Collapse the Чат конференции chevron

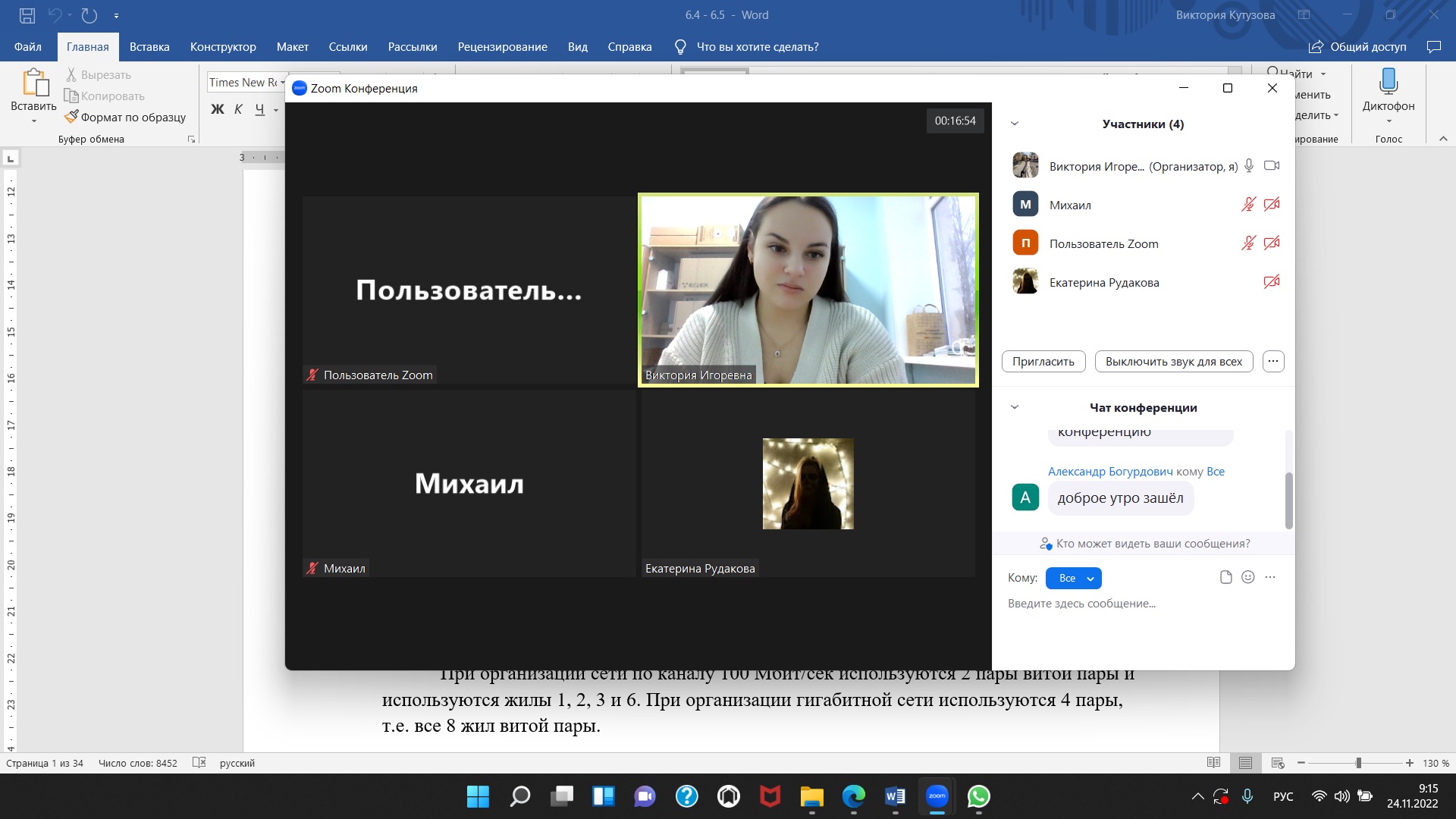pos(1015,407)
